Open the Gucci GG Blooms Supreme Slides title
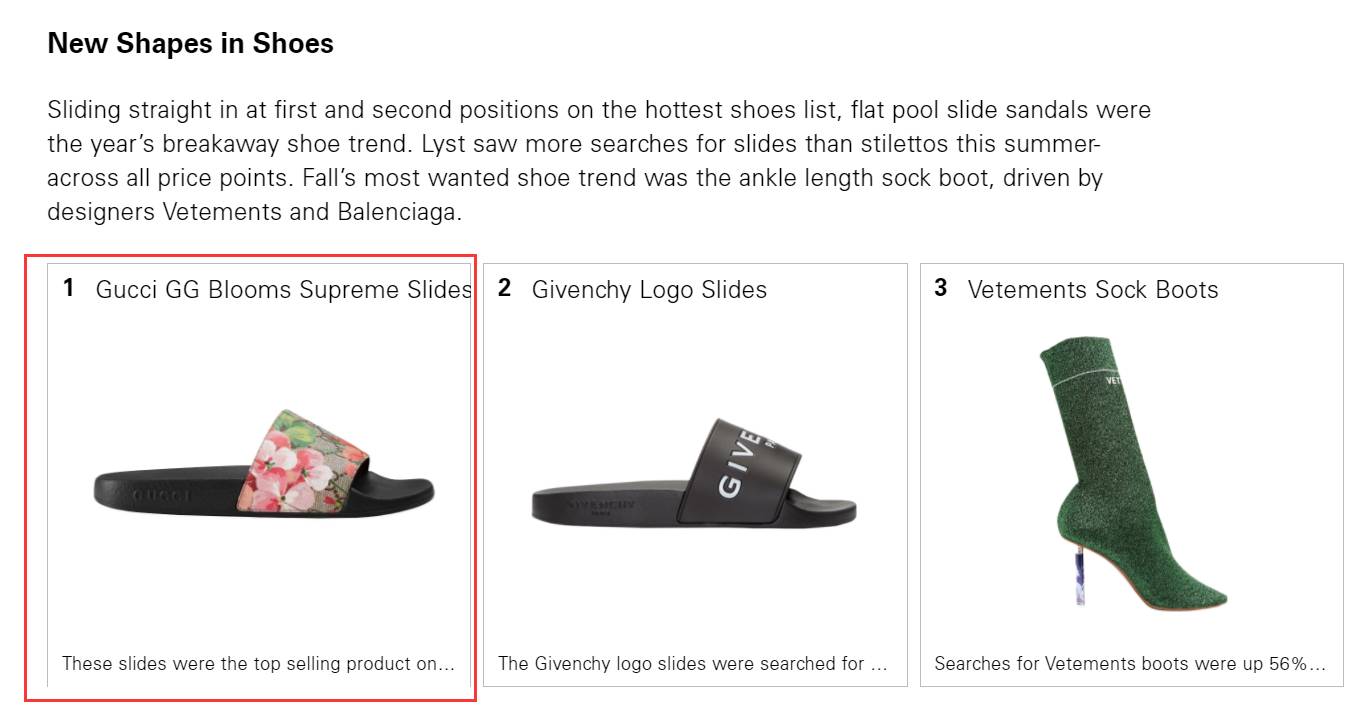1352x726 pixels. coord(283,290)
